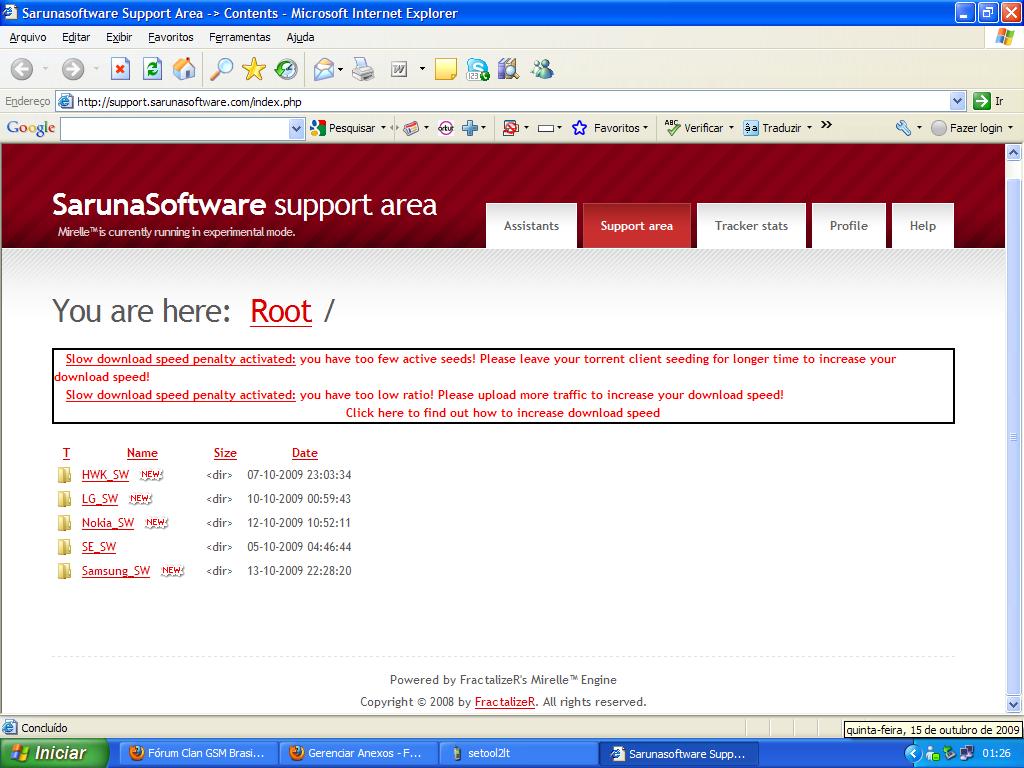Edit page with the Word icon
Image resolution: width=1024 pixels, height=768 pixels.
click(399, 69)
